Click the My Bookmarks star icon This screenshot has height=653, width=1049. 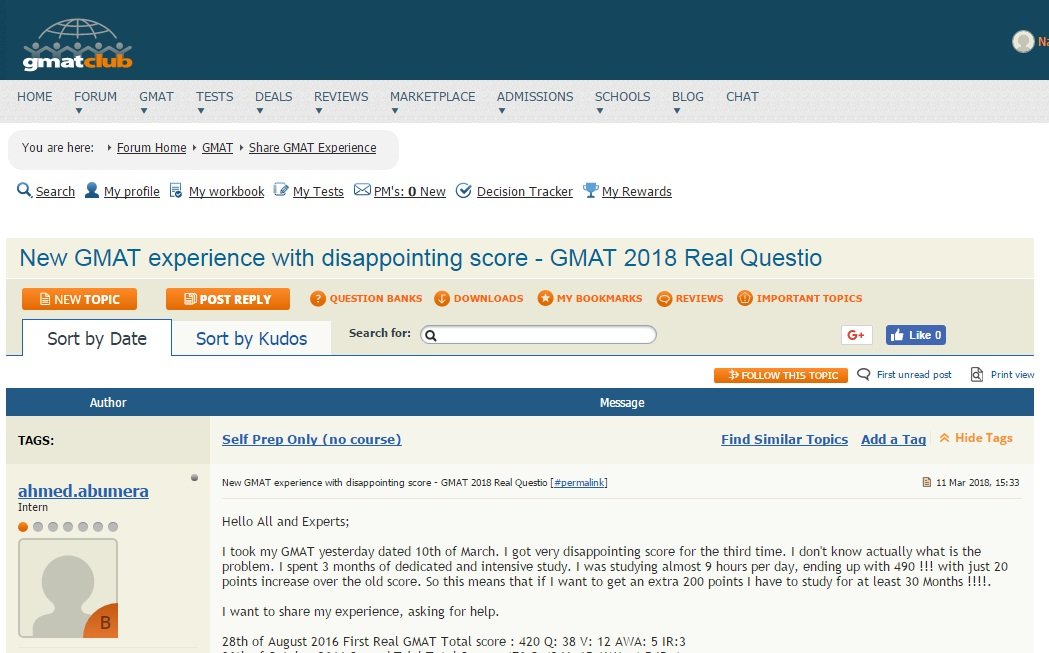pos(545,298)
